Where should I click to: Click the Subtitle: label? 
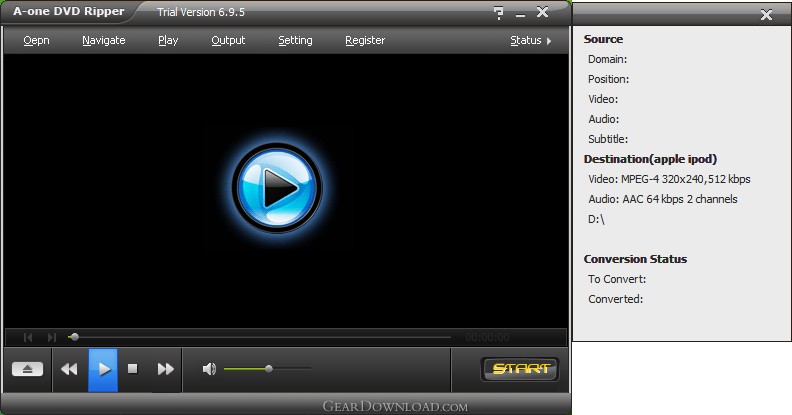[608, 139]
